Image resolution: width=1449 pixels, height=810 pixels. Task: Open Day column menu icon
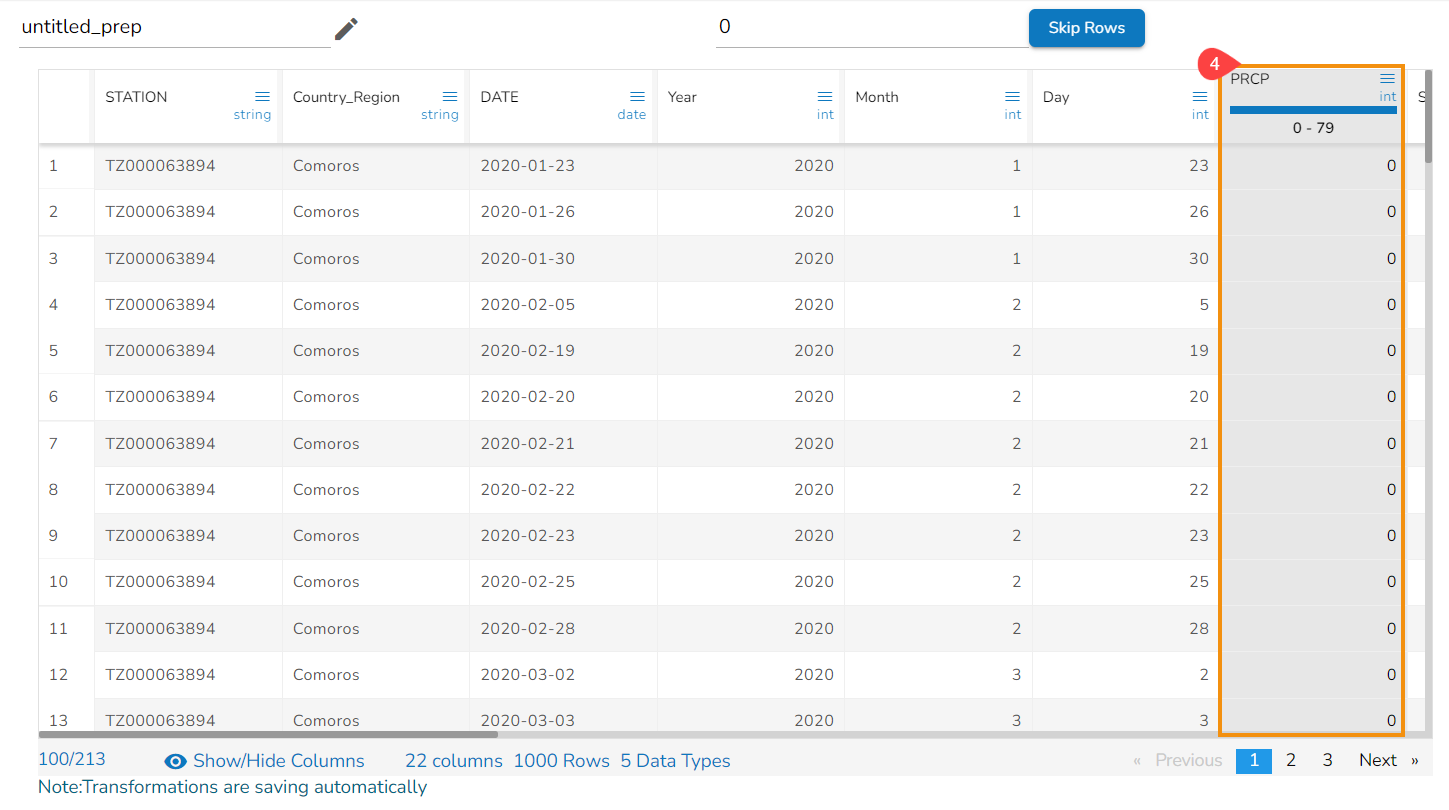point(1200,97)
